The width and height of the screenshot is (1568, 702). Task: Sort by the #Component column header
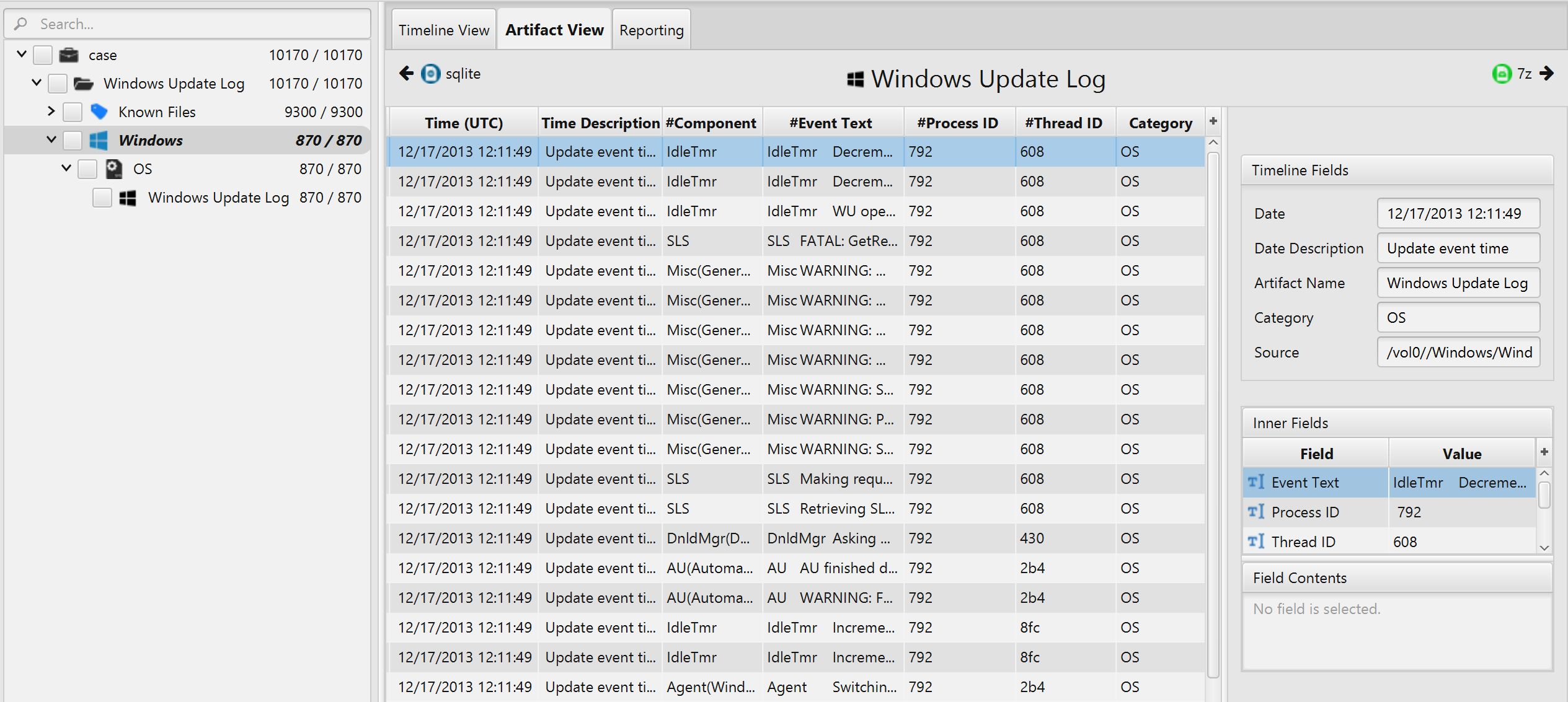coord(711,123)
